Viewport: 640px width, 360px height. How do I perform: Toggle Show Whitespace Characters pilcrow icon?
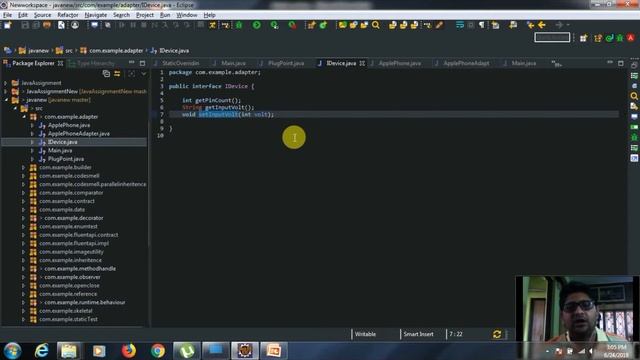click(482, 25)
